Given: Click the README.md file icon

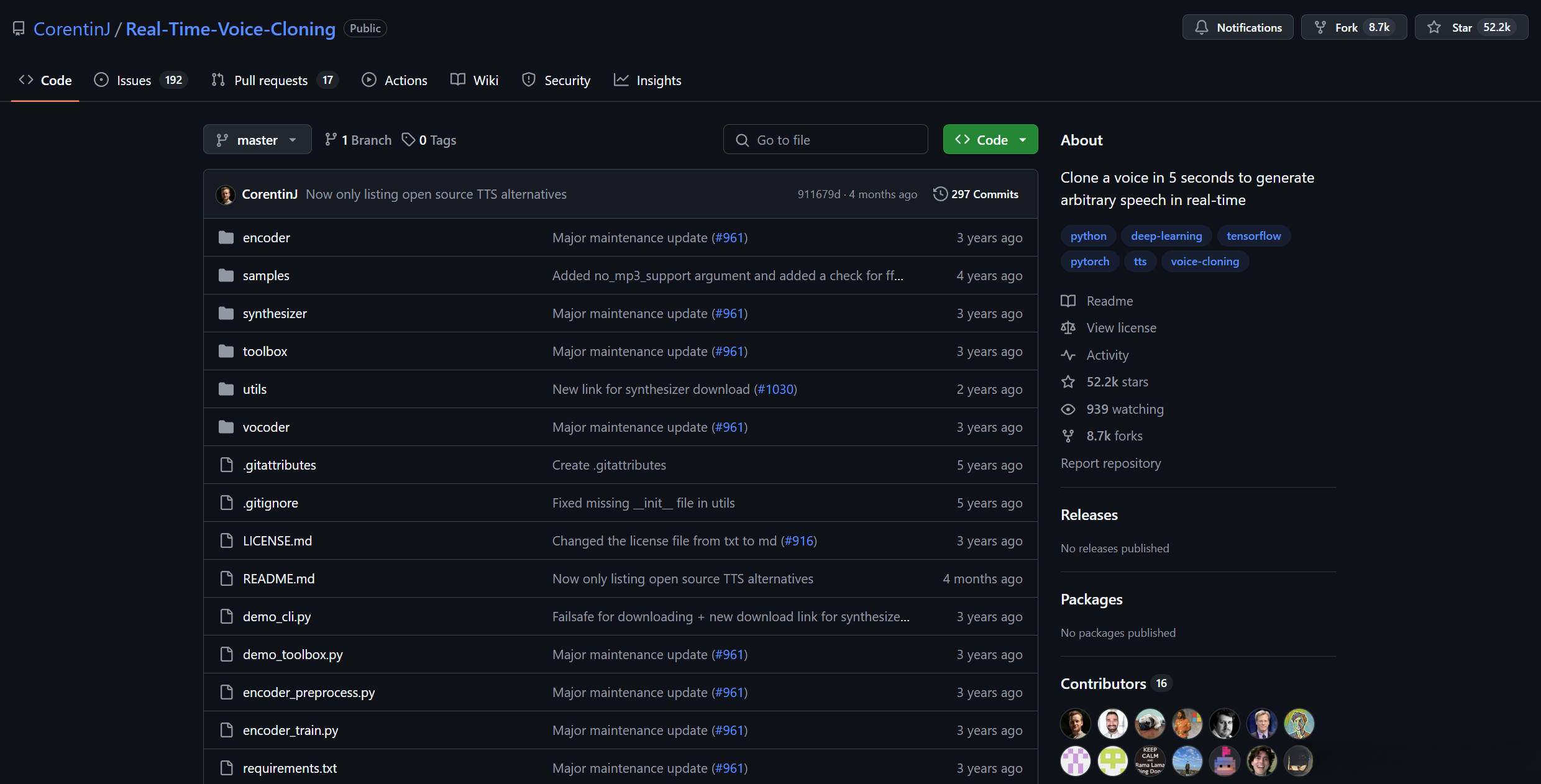Looking at the screenshot, I should (226, 579).
